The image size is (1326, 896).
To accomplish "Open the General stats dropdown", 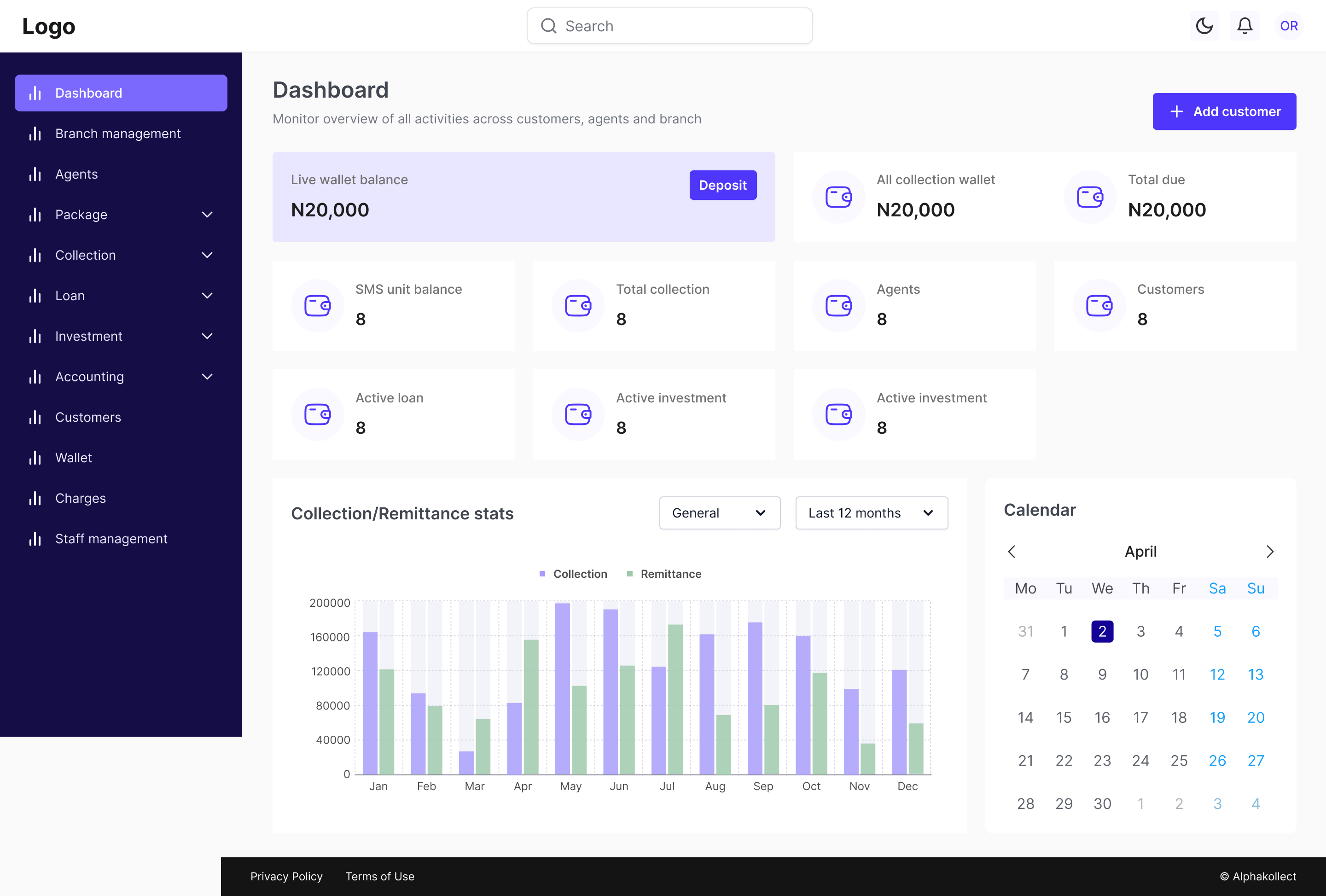I will point(719,512).
